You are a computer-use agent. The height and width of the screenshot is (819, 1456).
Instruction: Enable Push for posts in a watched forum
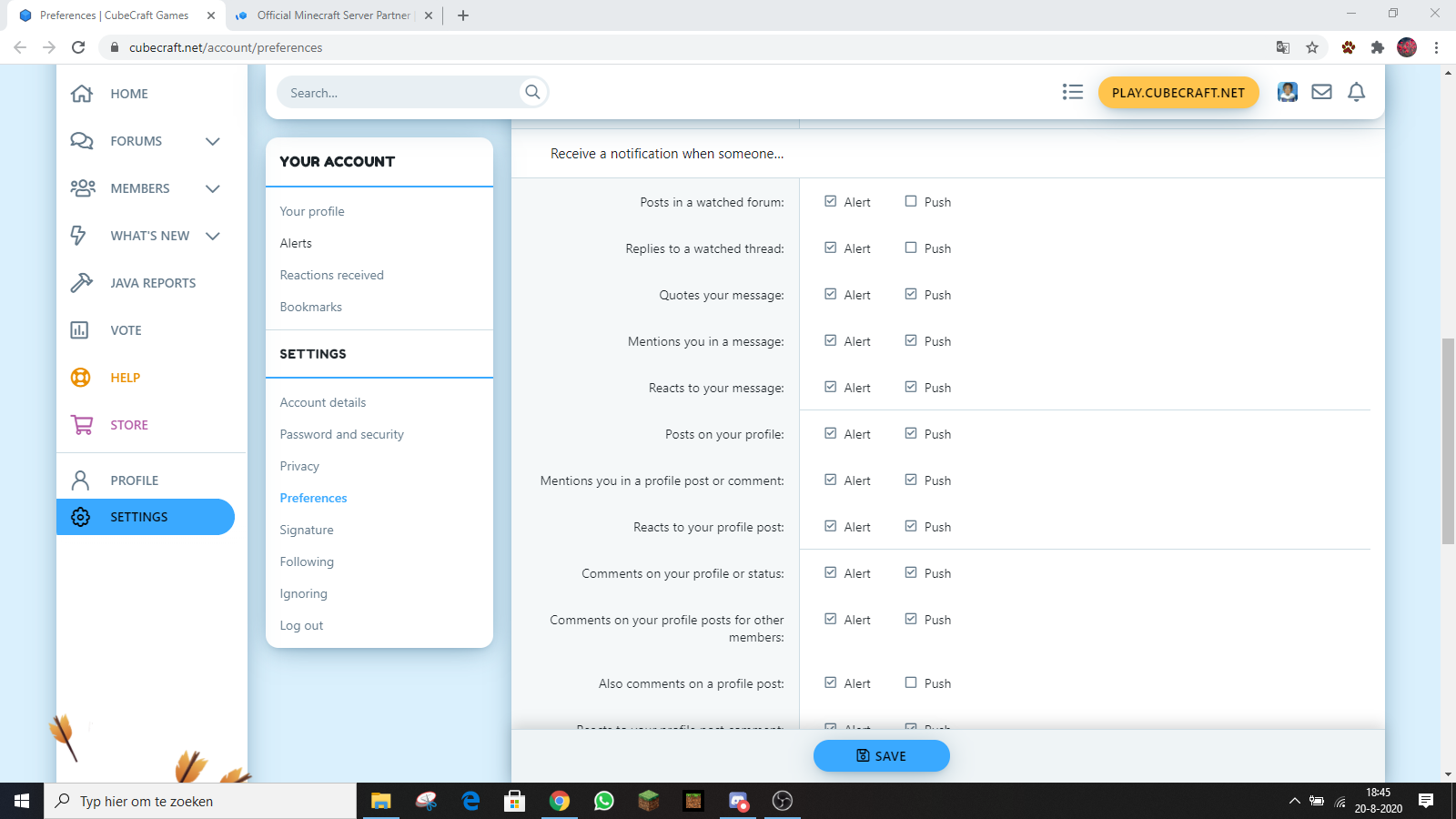tap(911, 201)
